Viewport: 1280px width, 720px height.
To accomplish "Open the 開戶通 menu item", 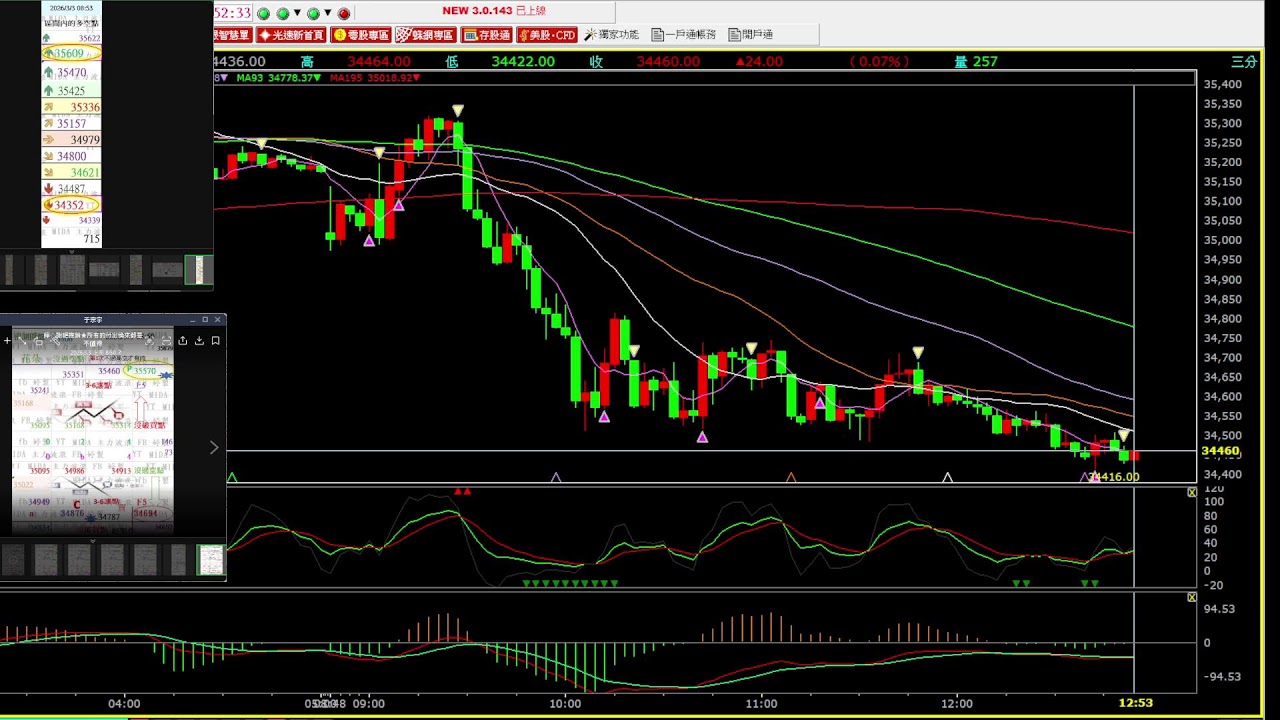I will click(x=751, y=35).
